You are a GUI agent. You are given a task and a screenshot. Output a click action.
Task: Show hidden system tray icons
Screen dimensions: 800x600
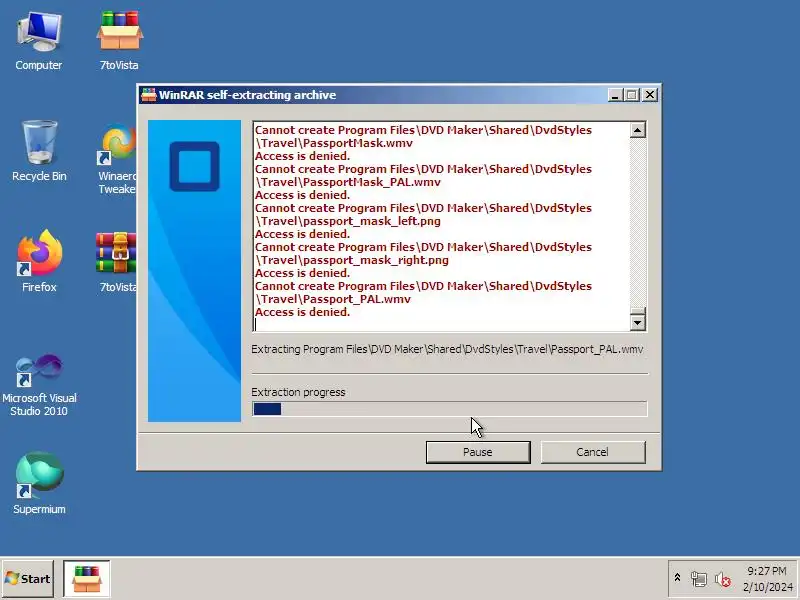point(677,578)
